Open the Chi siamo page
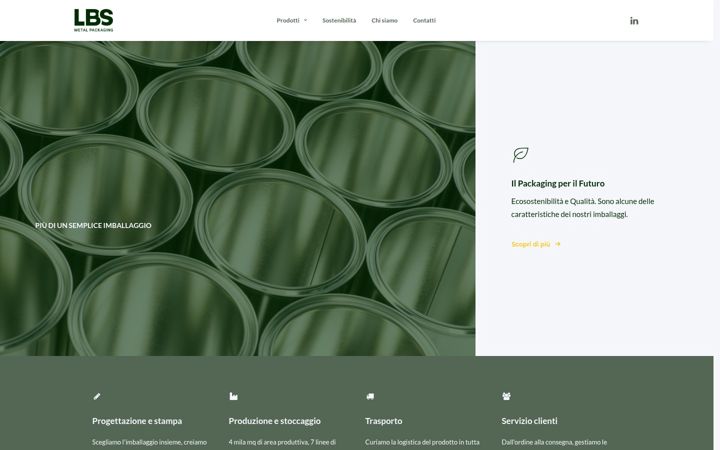The image size is (720, 450). (x=384, y=20)
